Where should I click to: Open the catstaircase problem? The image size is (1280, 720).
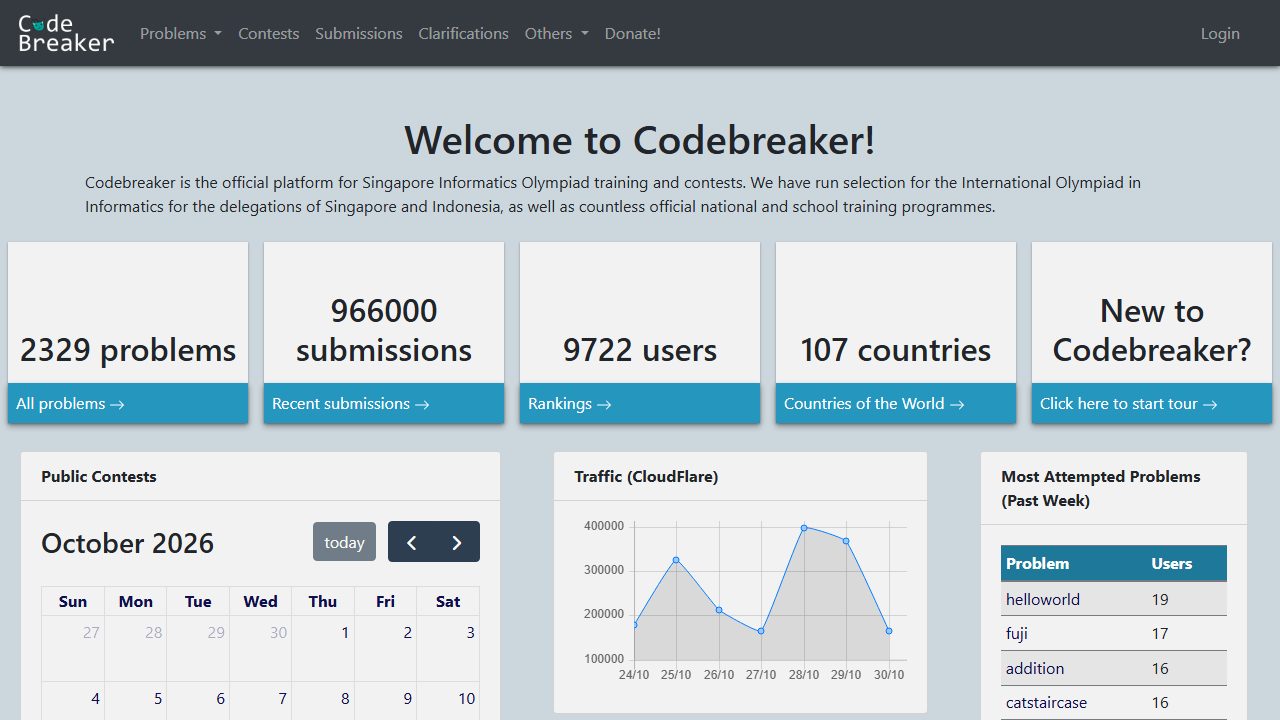point(1046,702)
